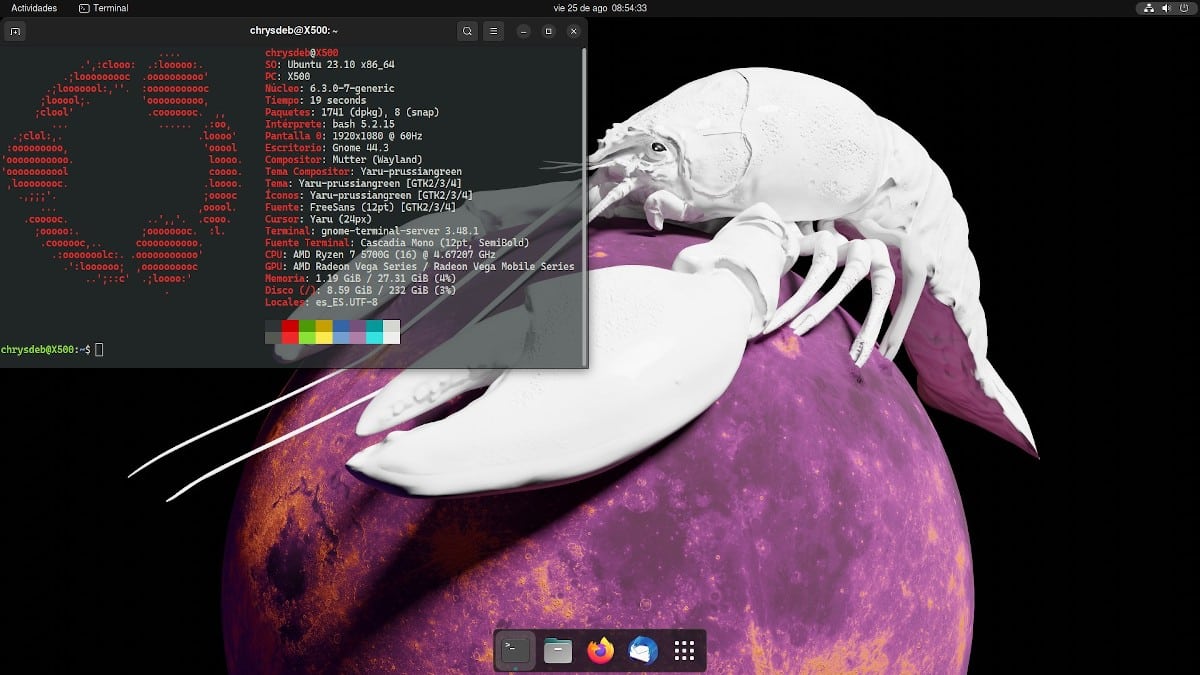Open Thunderbird mail from the dock
This screenshot has height=675, width=1200.
pyautogui.click(x=642, y=651)
